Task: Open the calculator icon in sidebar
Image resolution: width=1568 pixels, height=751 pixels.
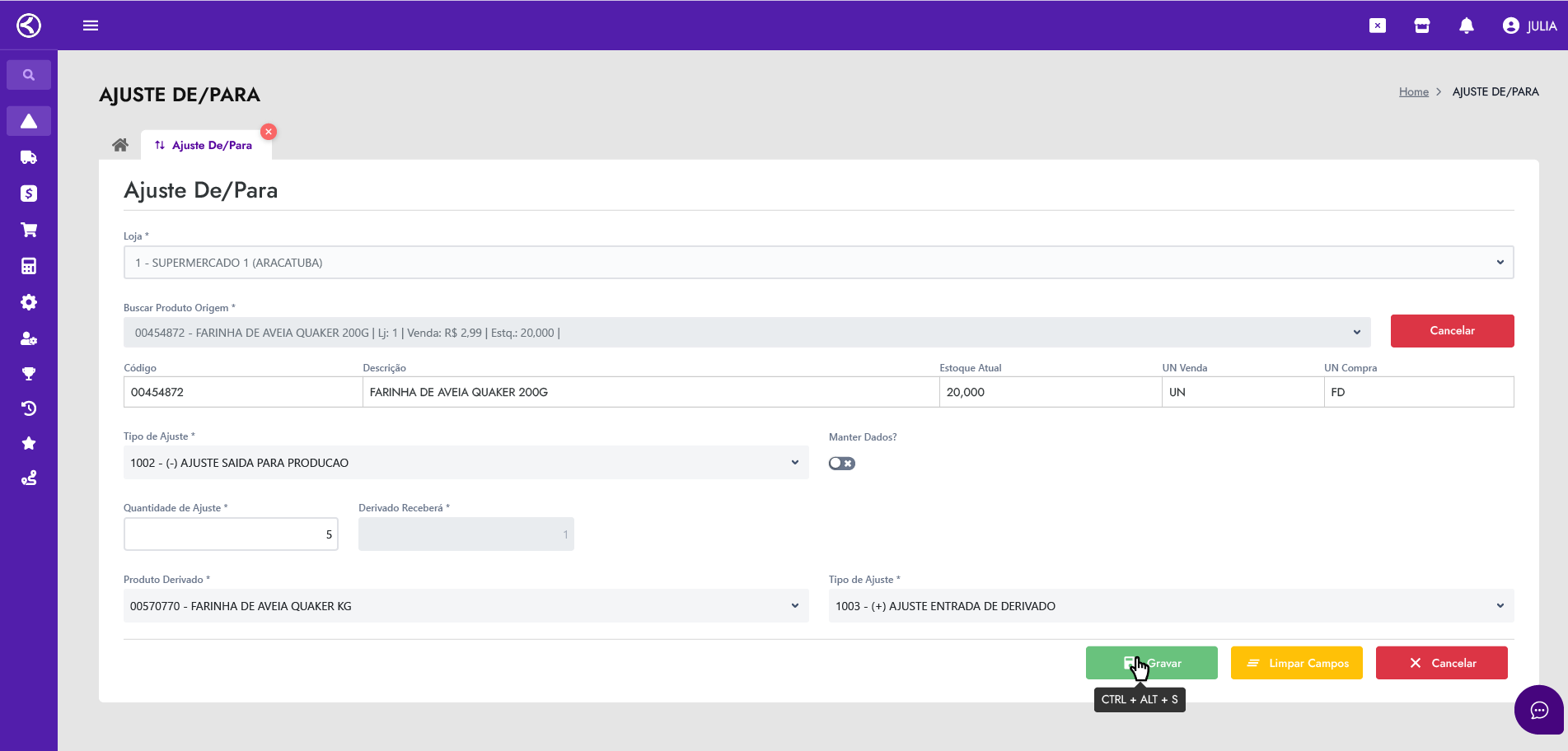Action: click(29, 266)
